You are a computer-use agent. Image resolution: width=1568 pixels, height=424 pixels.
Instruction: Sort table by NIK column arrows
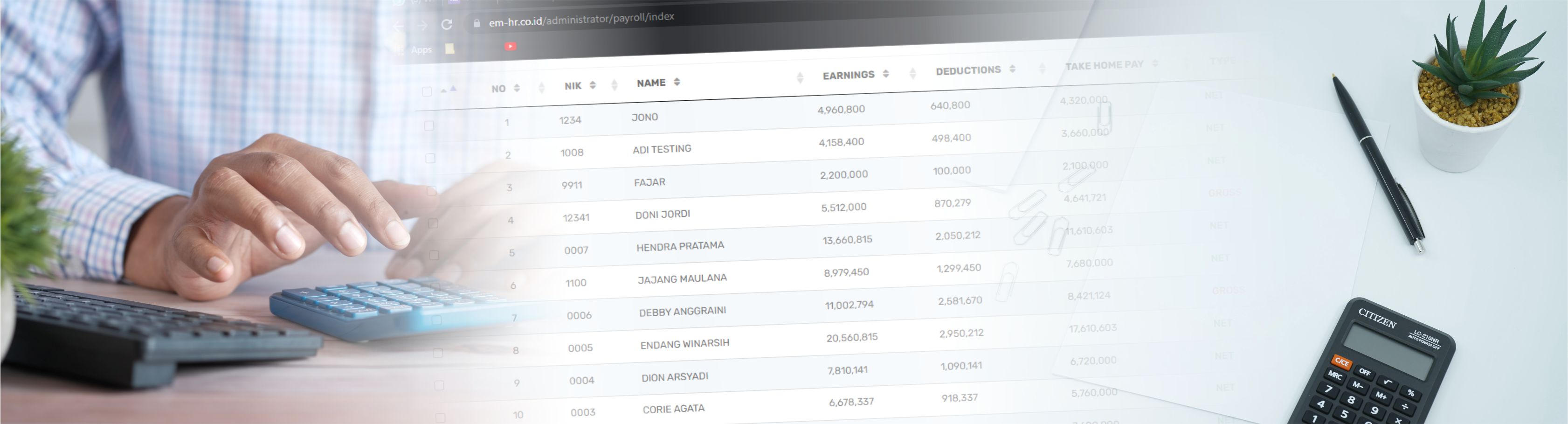pos(592,85)
